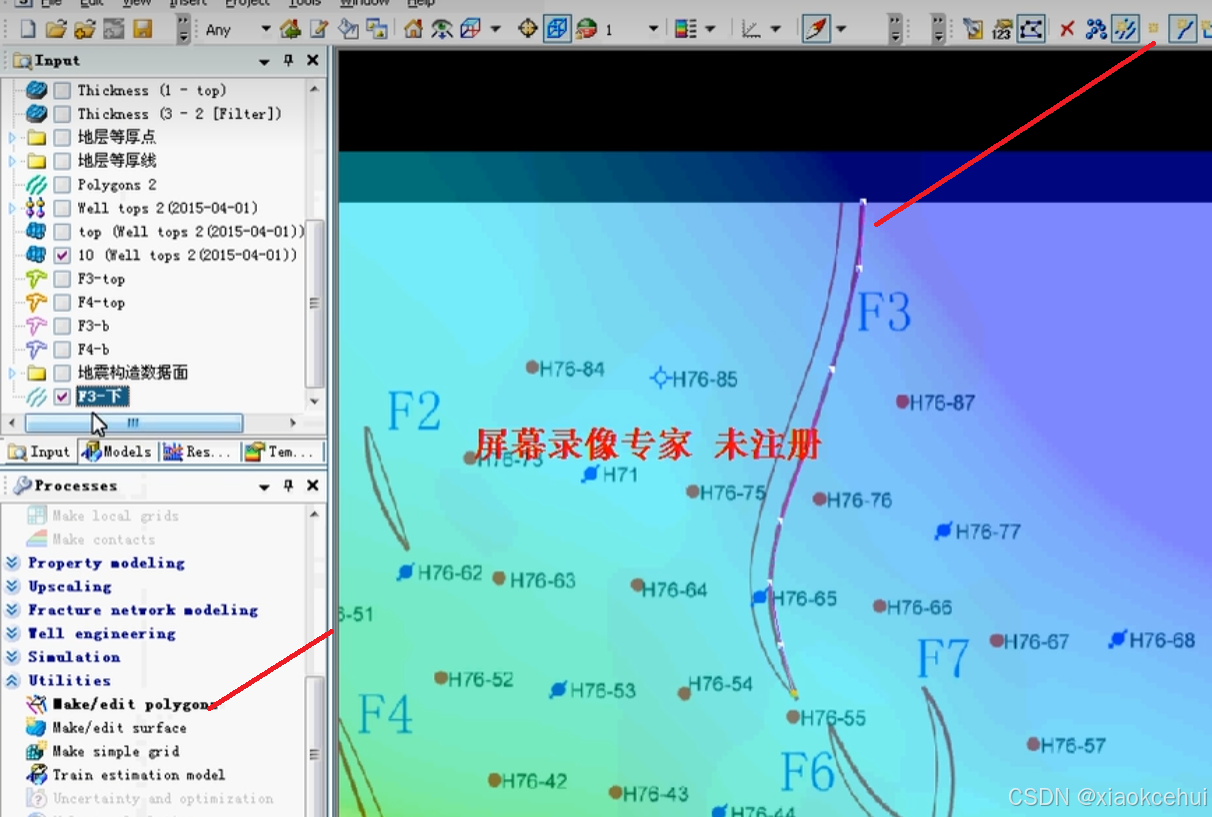Screen dimensions: 1212x817
Task: Click the Open project folder icon
Action: (56, 29)
